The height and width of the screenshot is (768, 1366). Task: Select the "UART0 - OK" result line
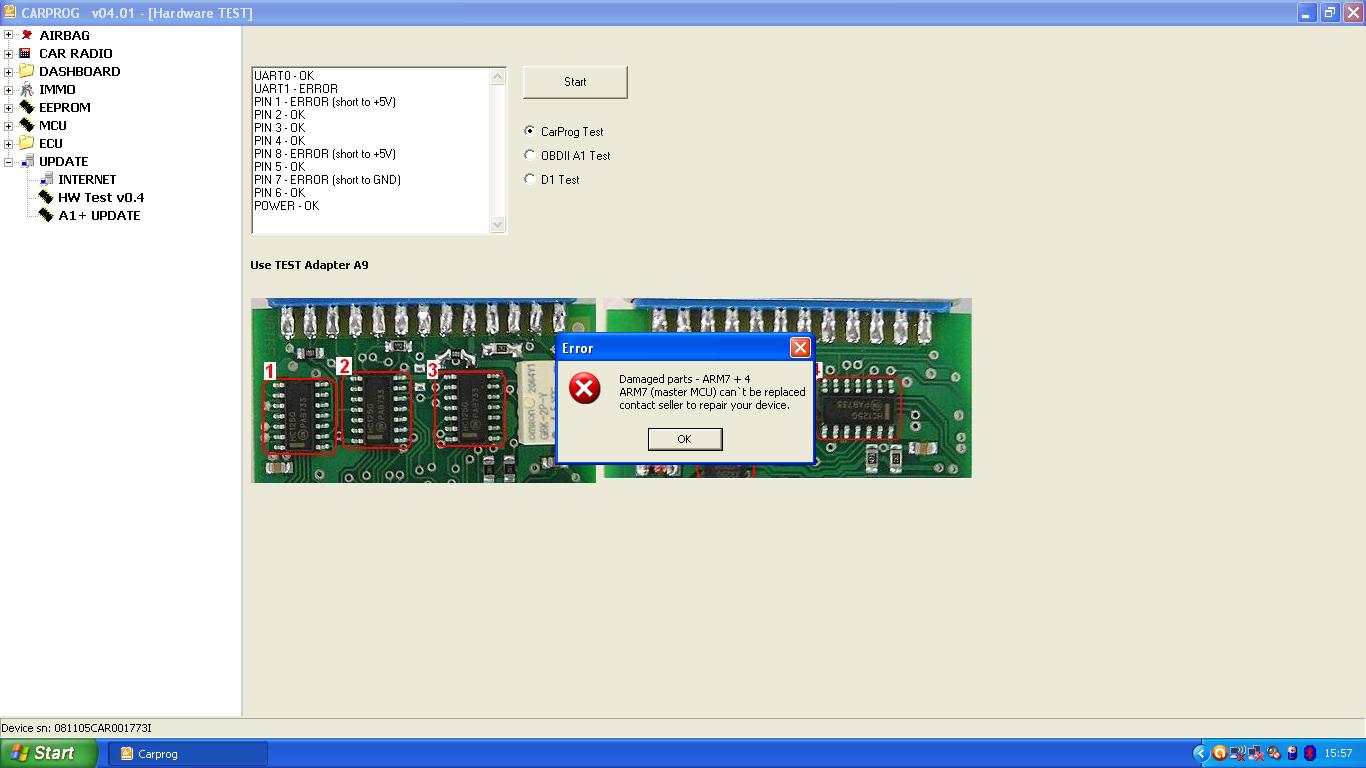[x=284, y=76]
